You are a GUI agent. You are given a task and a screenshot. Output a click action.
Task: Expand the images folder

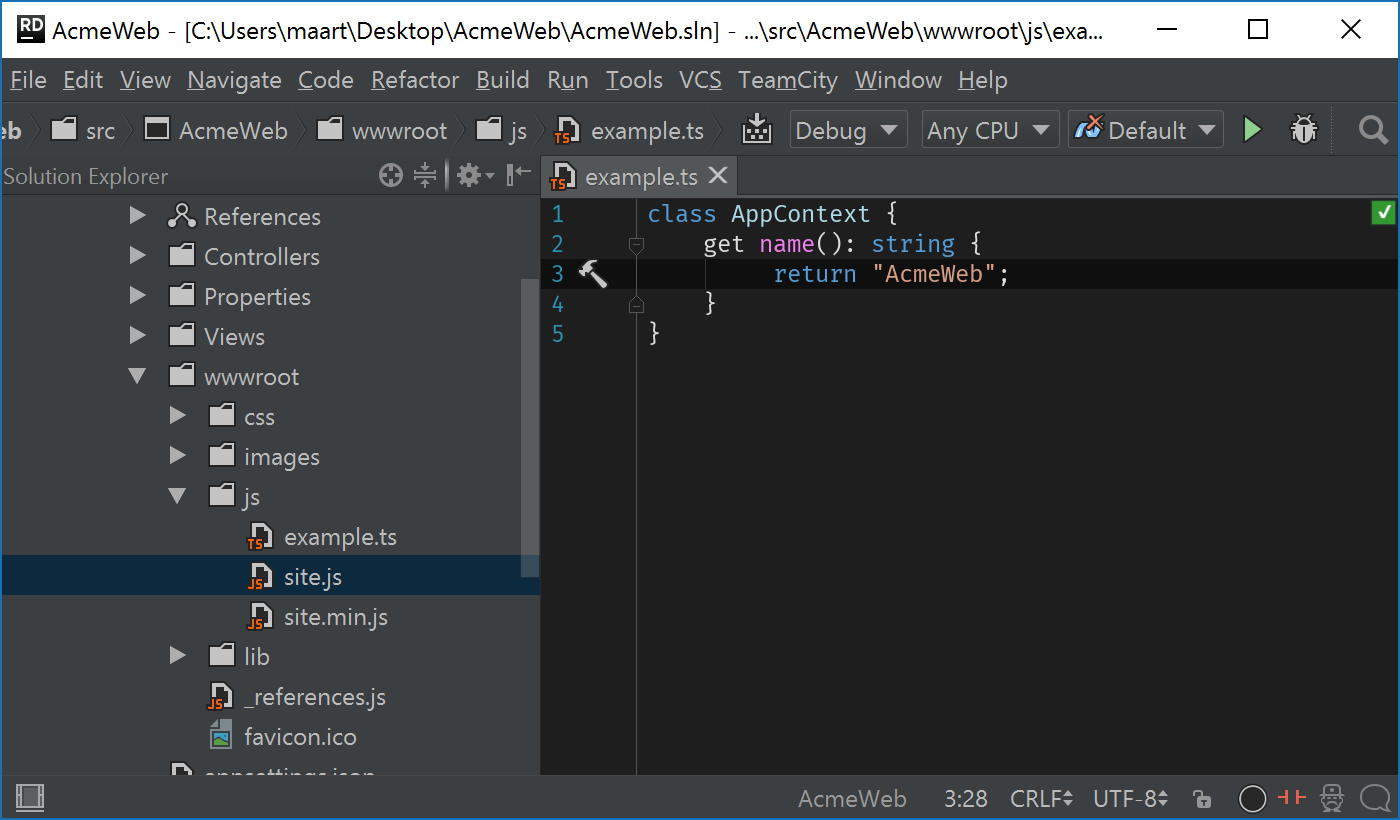(178, 456)
